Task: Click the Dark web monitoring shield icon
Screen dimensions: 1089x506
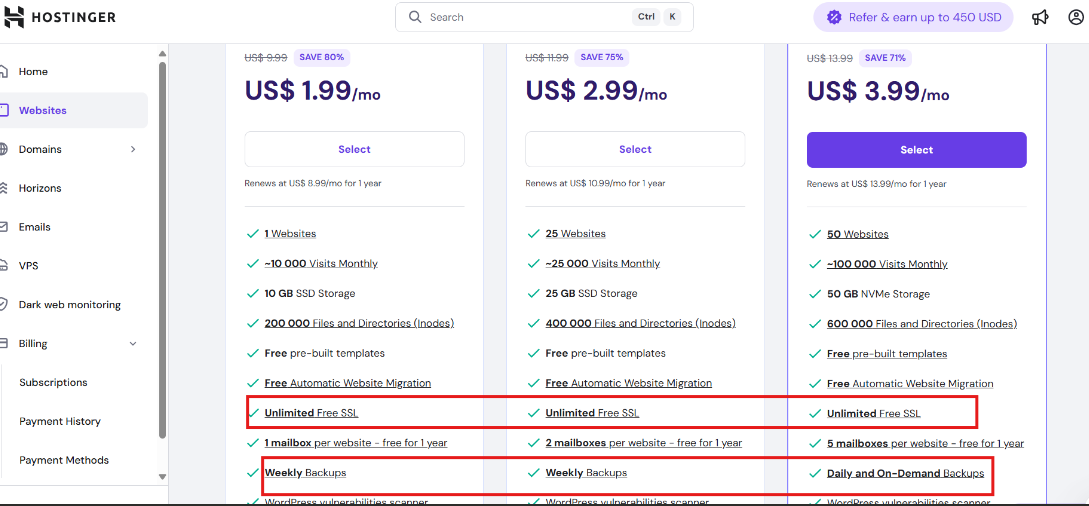Action: 3,305
